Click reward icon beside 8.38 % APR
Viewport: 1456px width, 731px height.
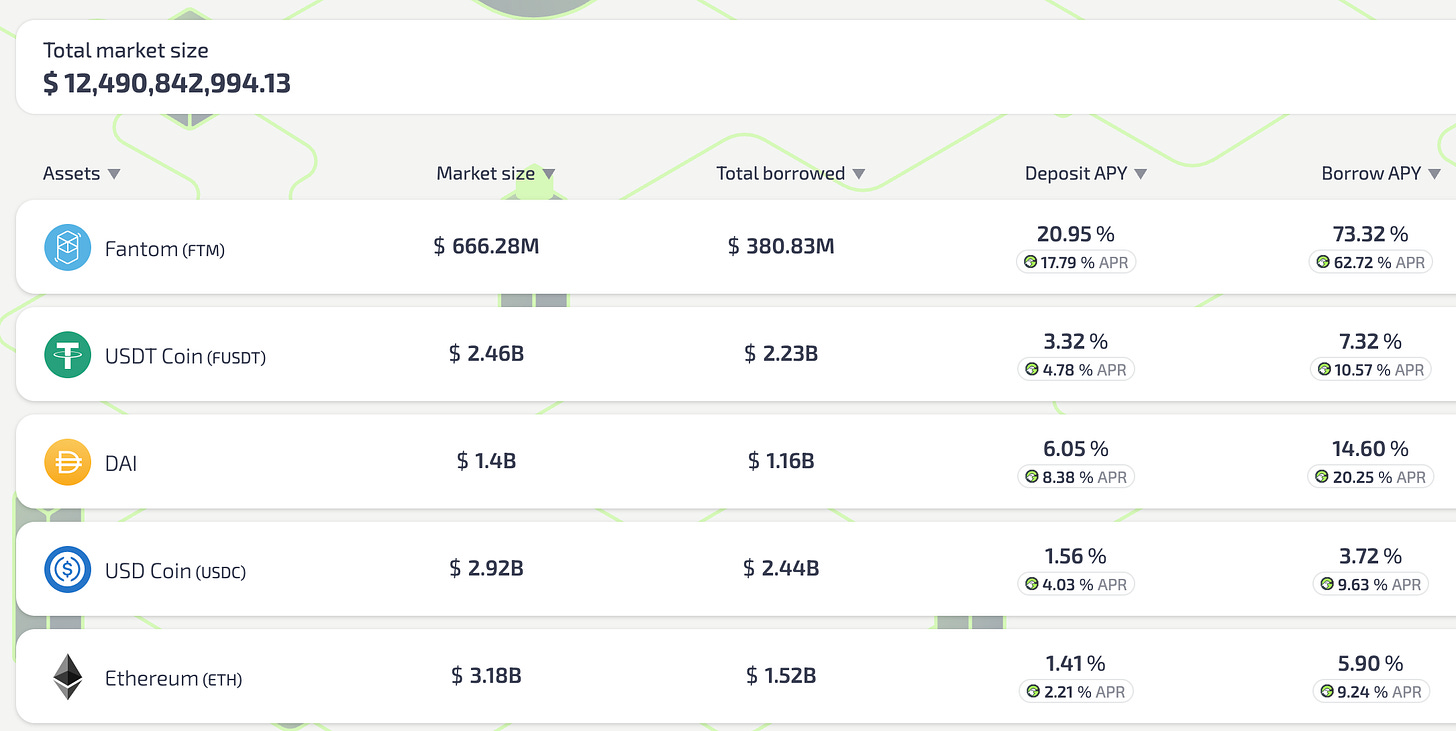[1032, 477]
